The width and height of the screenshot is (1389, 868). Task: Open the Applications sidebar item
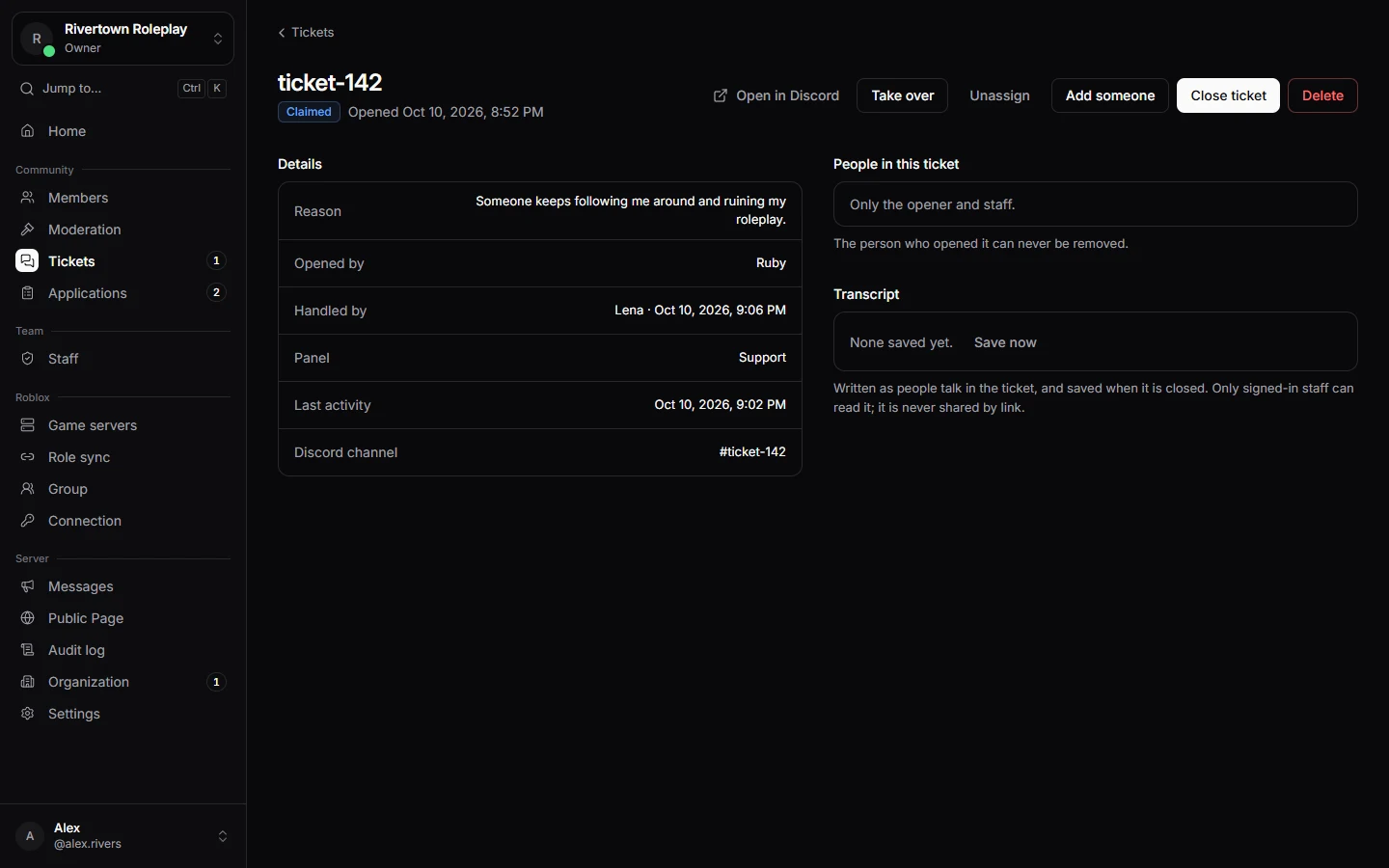(x=123, y=293)
